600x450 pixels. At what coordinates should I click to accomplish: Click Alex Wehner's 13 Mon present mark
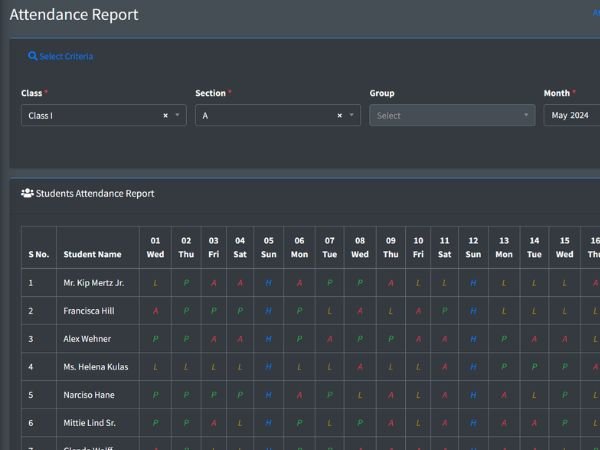[x=504, y=339]
